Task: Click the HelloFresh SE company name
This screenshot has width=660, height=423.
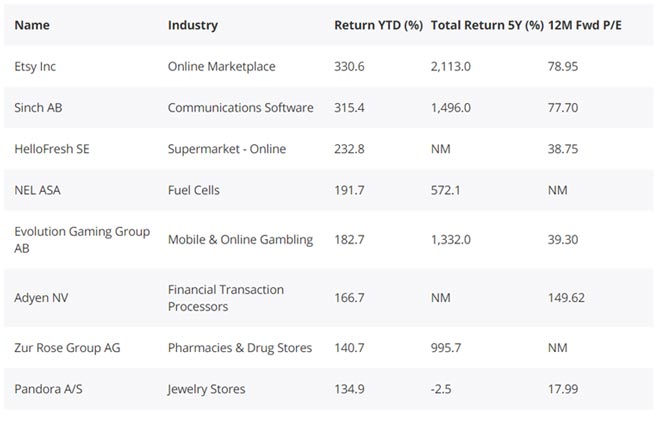Action: 51,149
